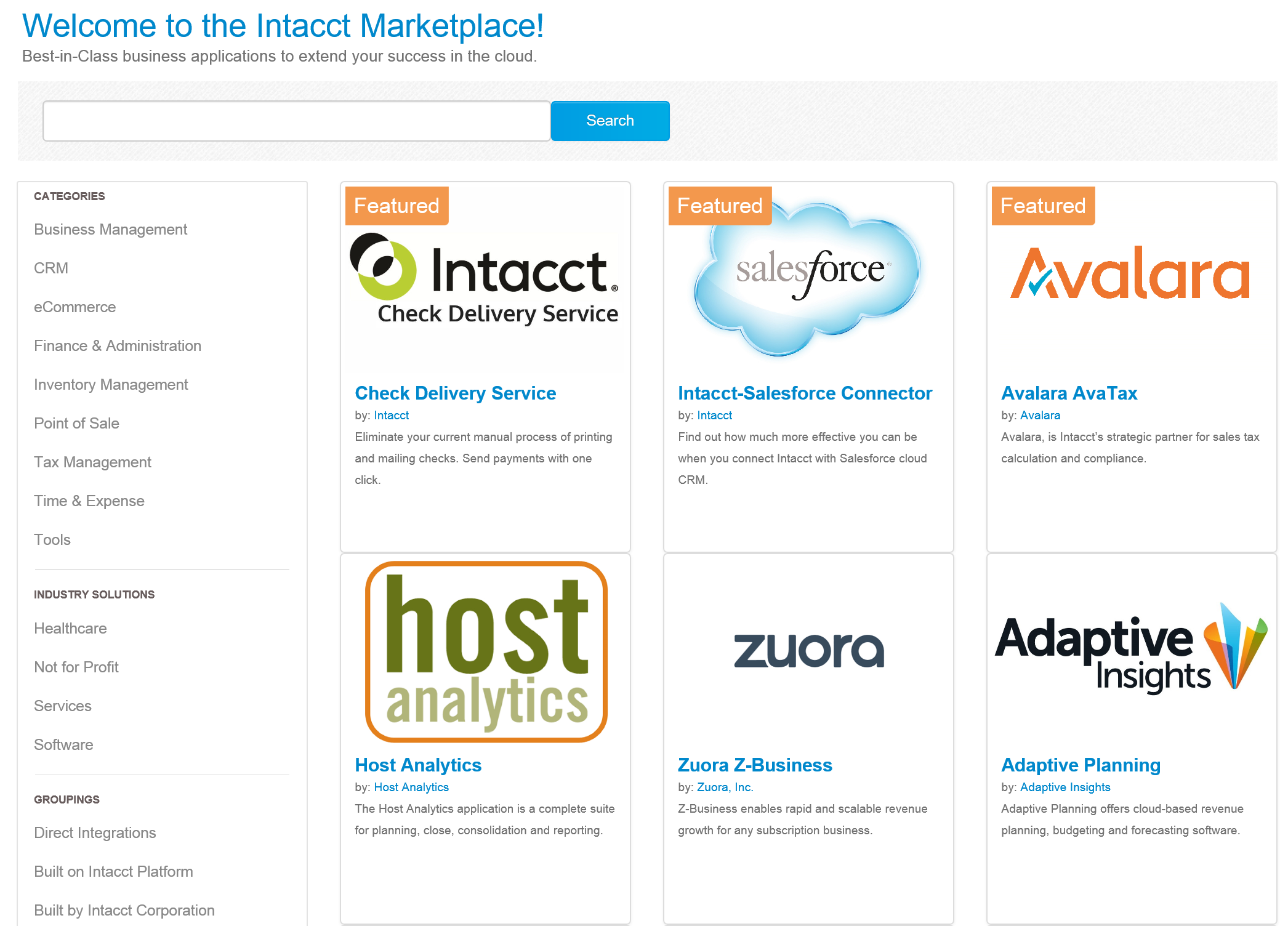Click the Z-Business description text
Image resolution: width=1288 pixels, height=926 pixels.
(802, 819)
